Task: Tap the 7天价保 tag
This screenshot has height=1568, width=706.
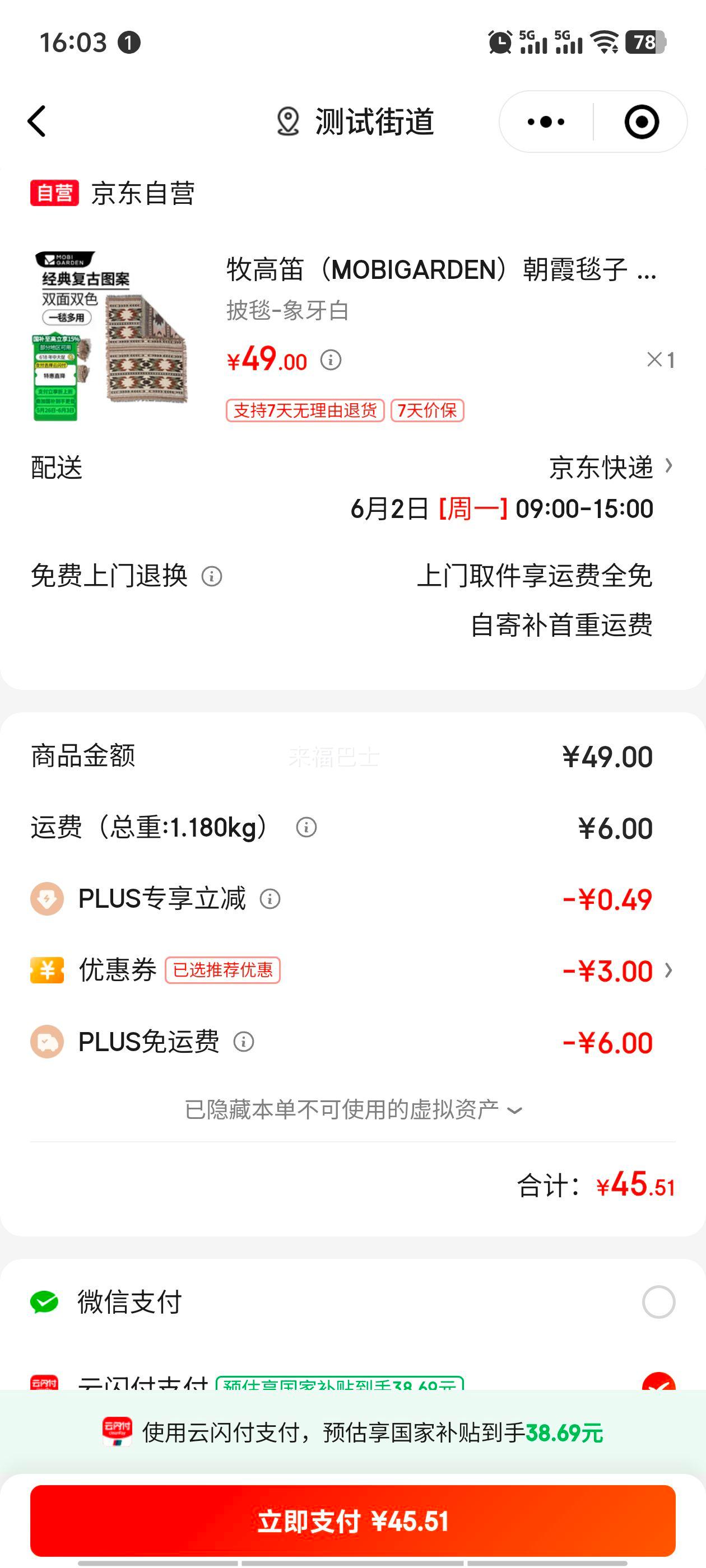Action: click(427, 410)
